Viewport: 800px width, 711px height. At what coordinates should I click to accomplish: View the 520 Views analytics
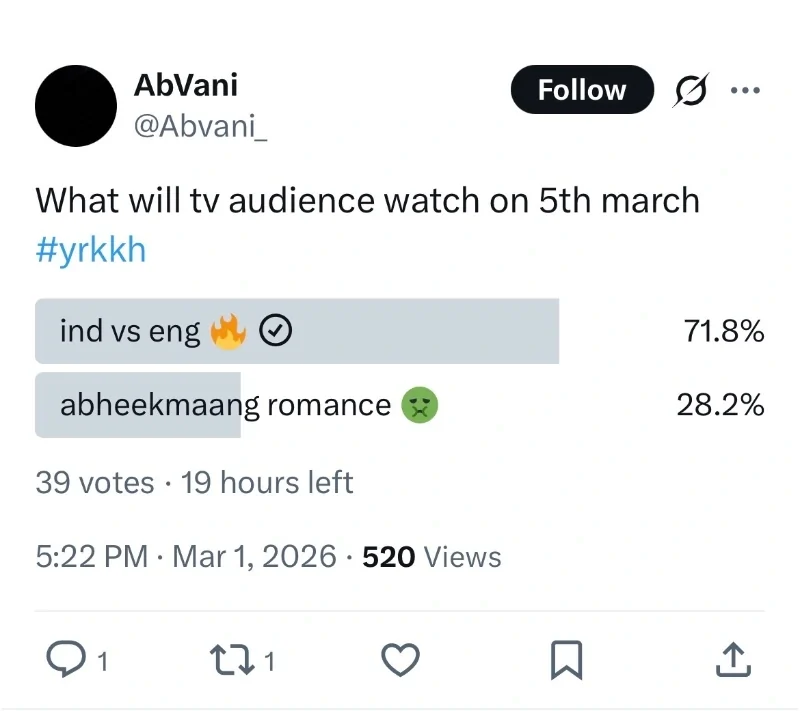click(x=431, y=557)
